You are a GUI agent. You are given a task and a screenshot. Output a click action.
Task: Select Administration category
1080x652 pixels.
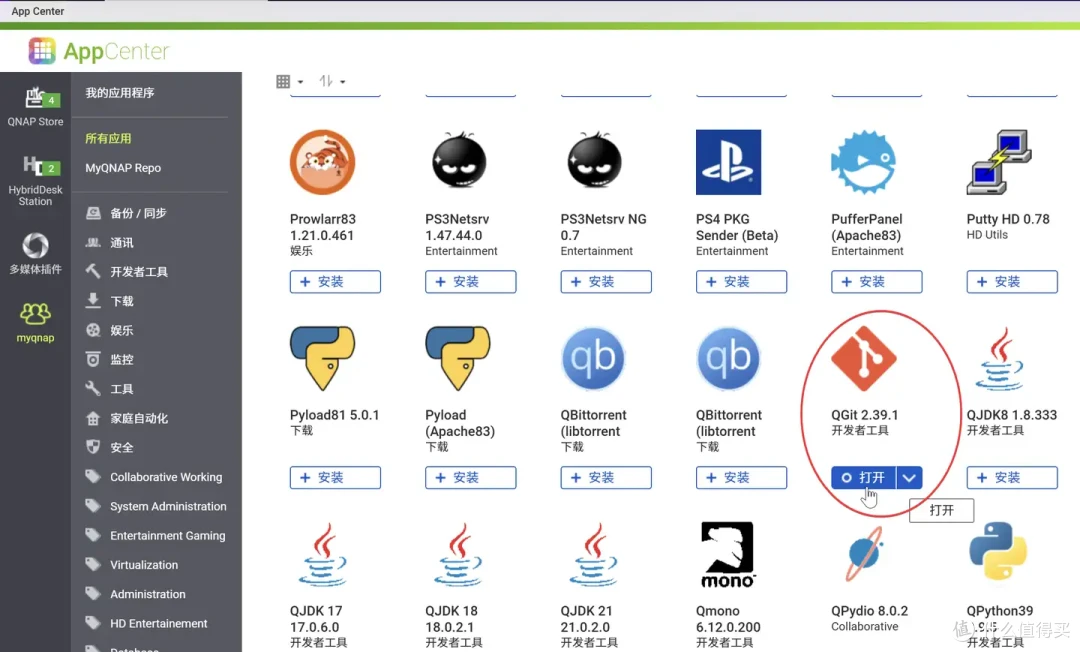coord(147,594)
